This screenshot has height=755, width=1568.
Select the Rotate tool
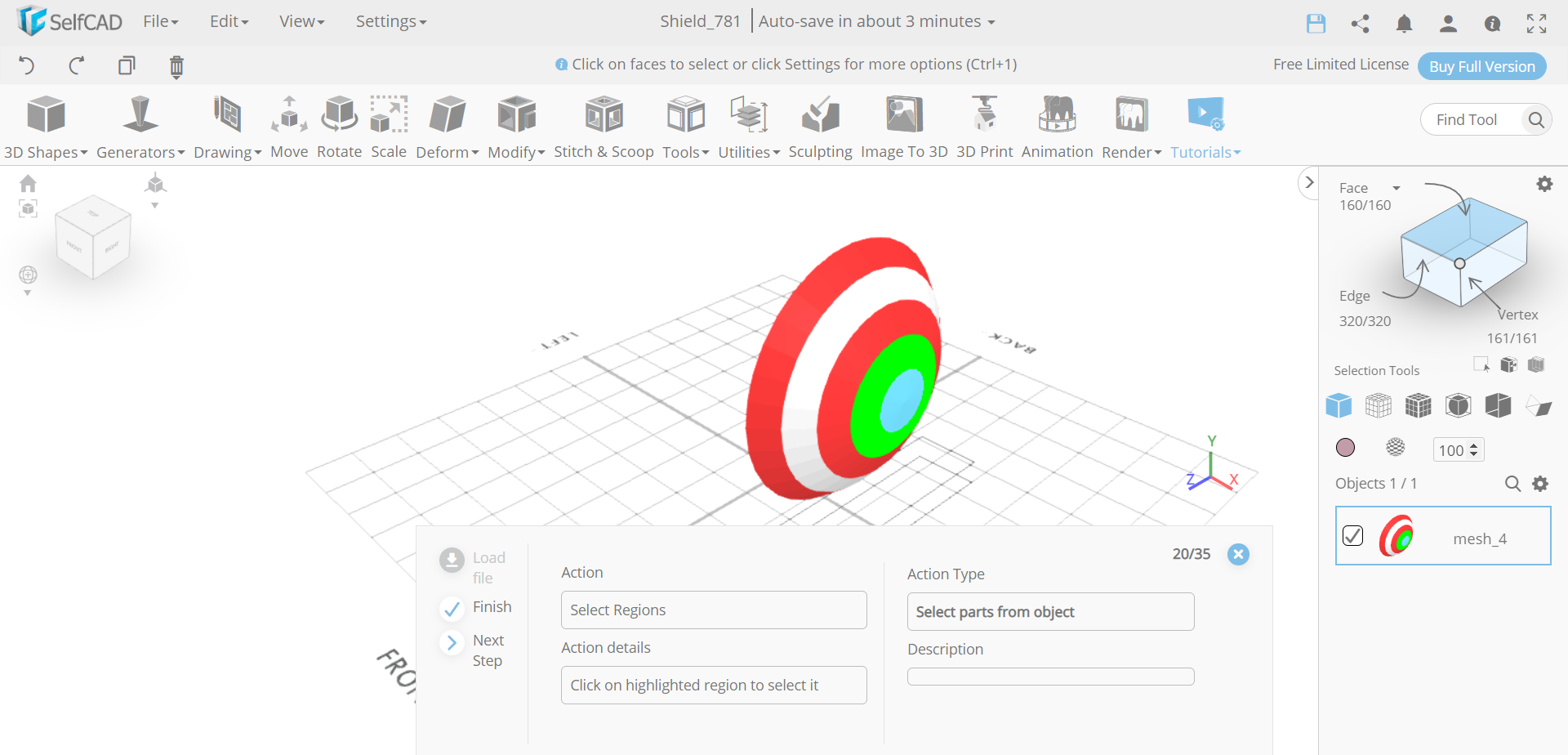(339, 127)
